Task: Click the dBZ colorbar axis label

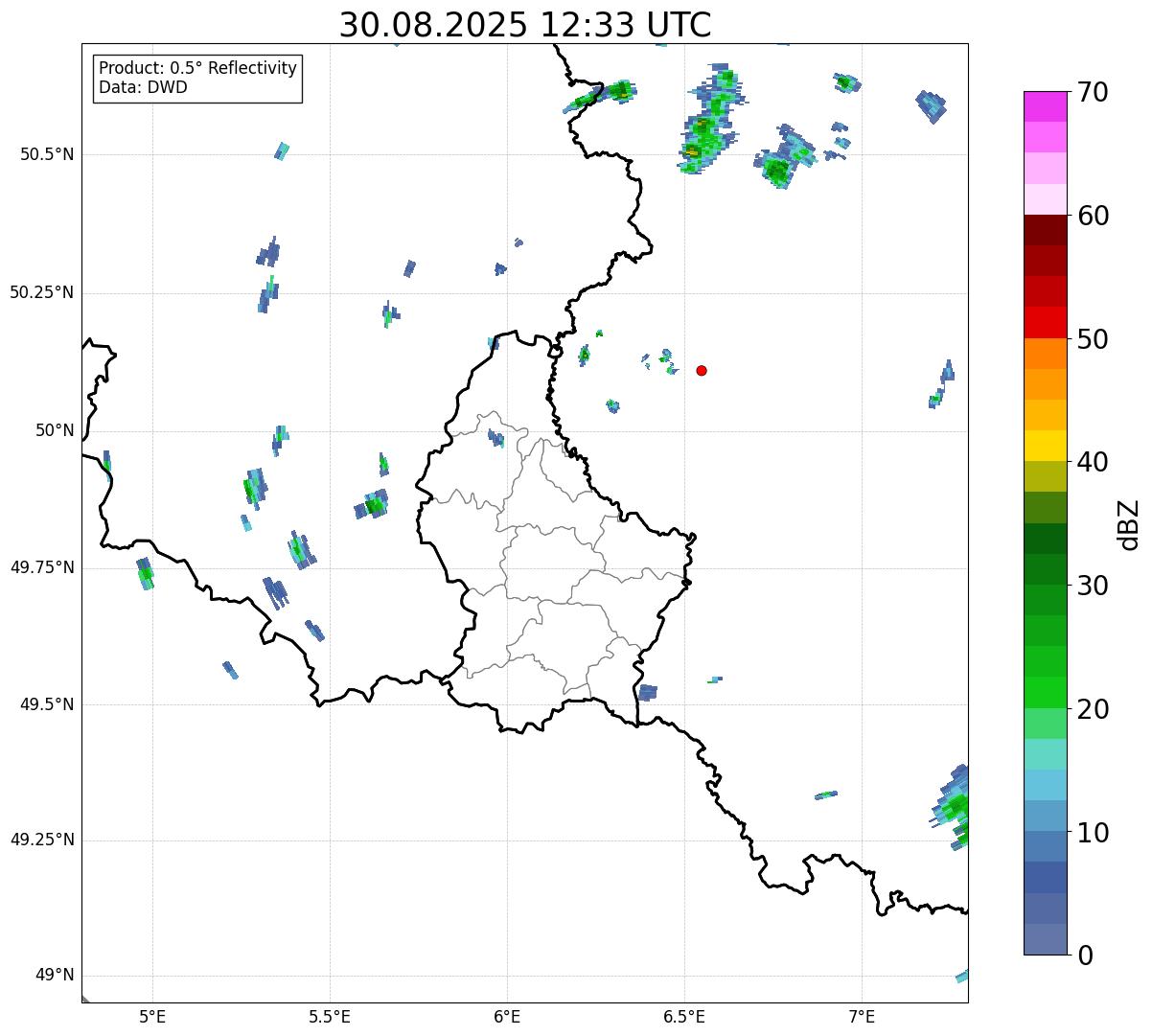Action: 1130,524
